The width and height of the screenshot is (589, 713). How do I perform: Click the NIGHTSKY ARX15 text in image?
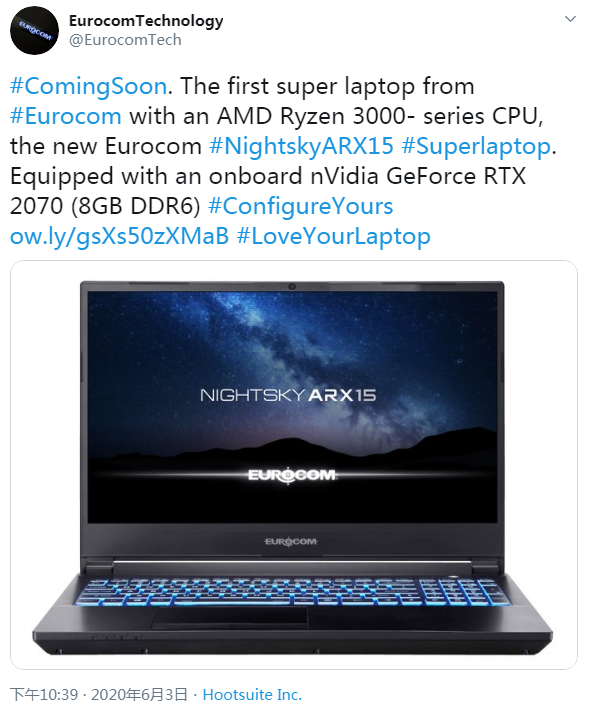[288, 395]
